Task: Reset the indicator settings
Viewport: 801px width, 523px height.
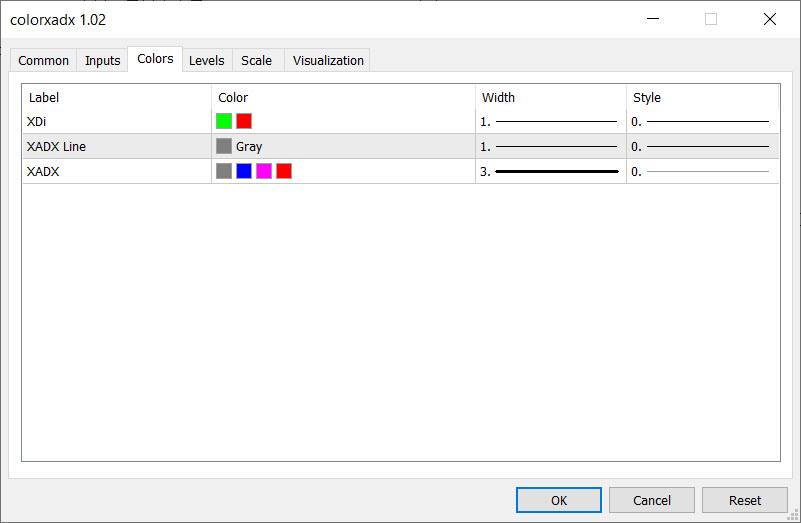Action: point(745,500)
